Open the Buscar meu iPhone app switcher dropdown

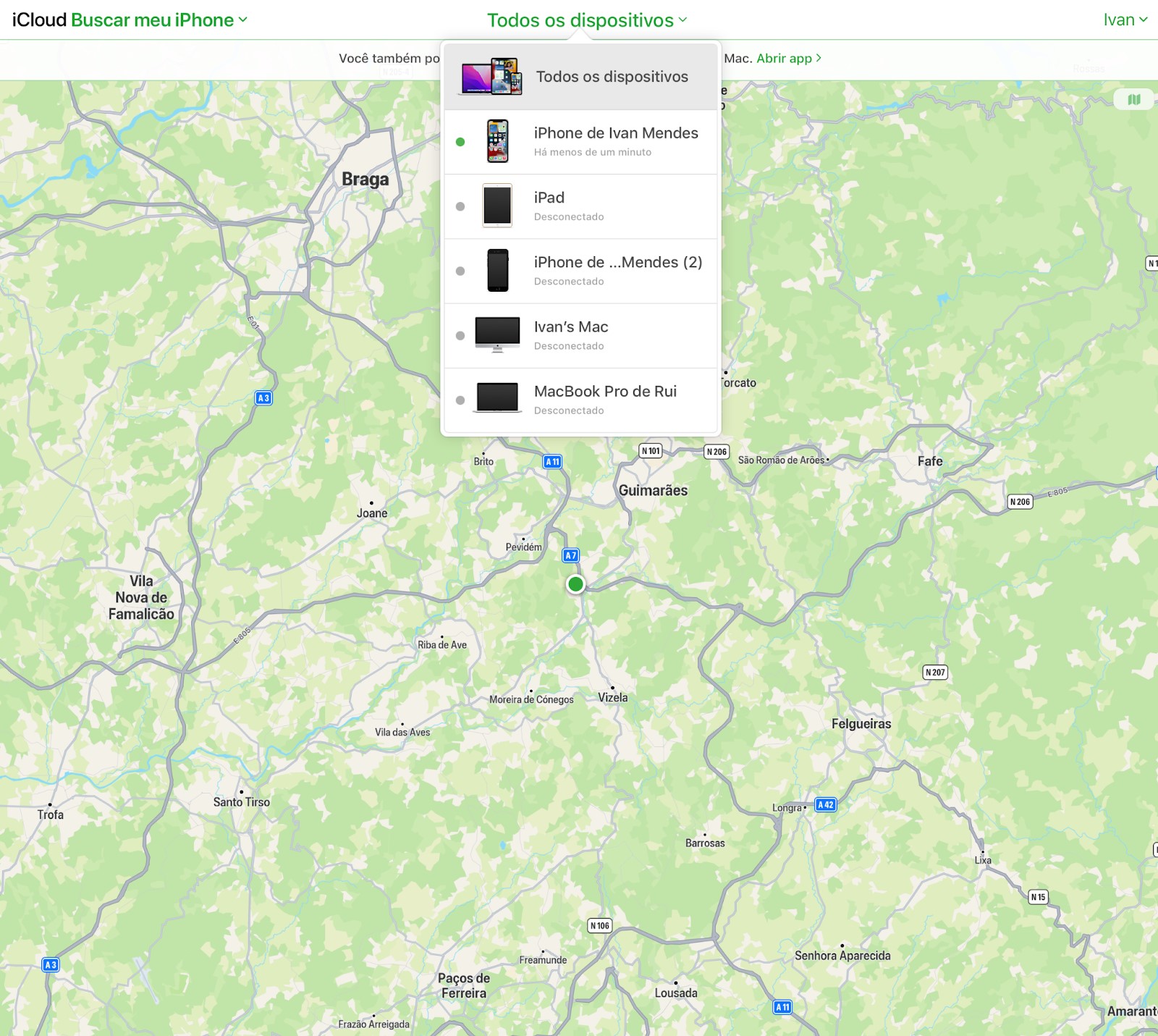159,20
